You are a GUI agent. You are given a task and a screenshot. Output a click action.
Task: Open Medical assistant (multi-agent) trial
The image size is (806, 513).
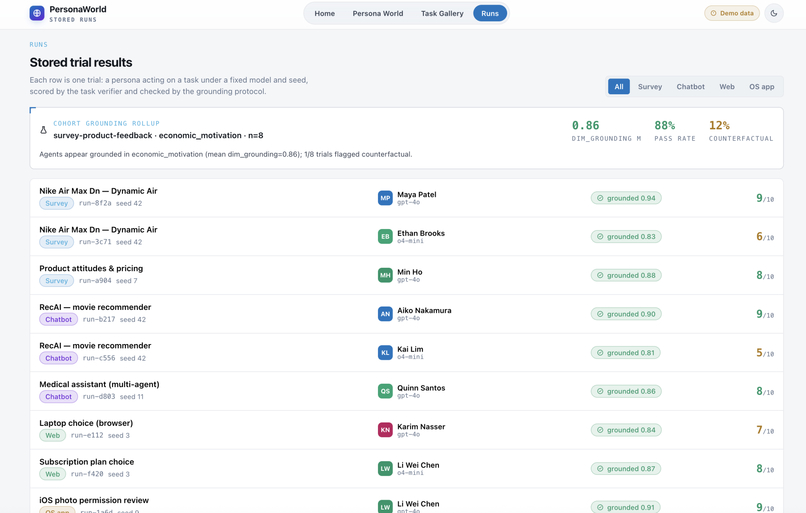[x=99, y=384]
